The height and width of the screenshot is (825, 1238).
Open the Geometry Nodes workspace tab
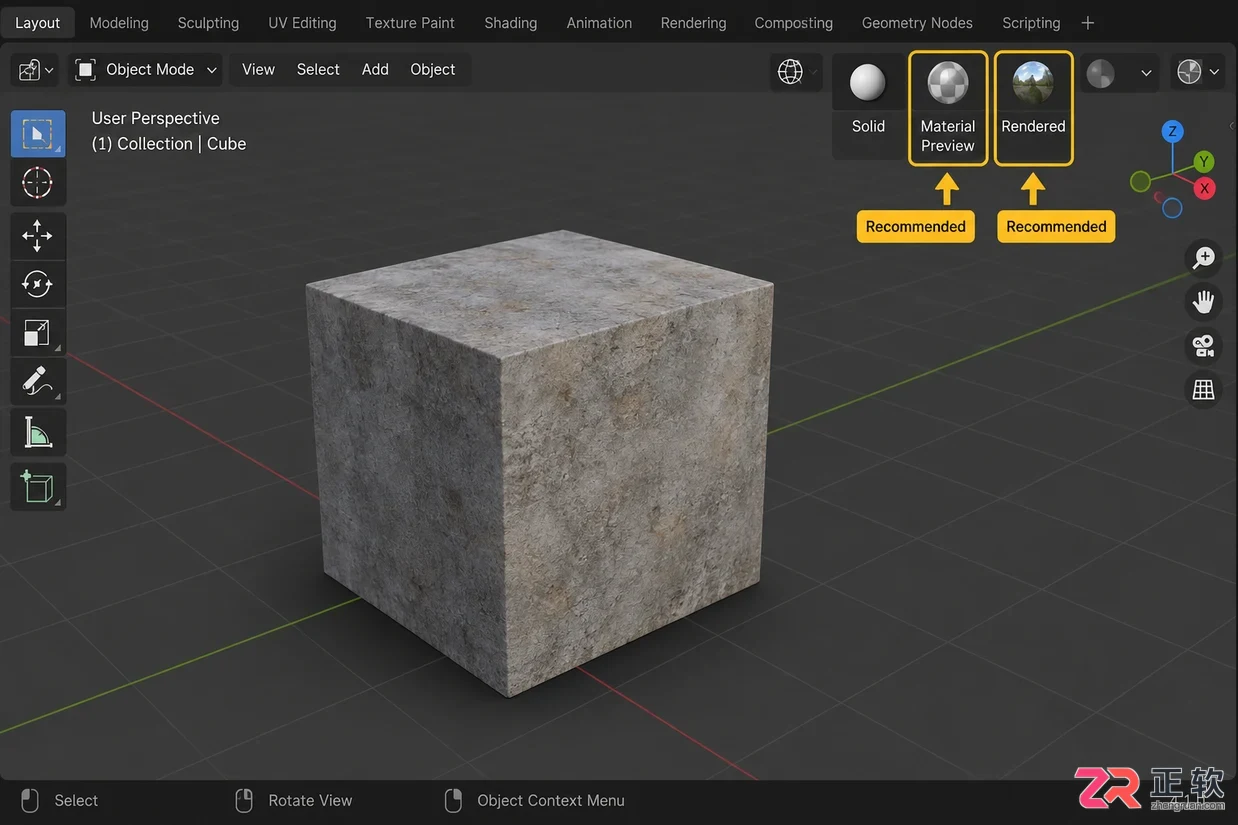pos(917,22)
